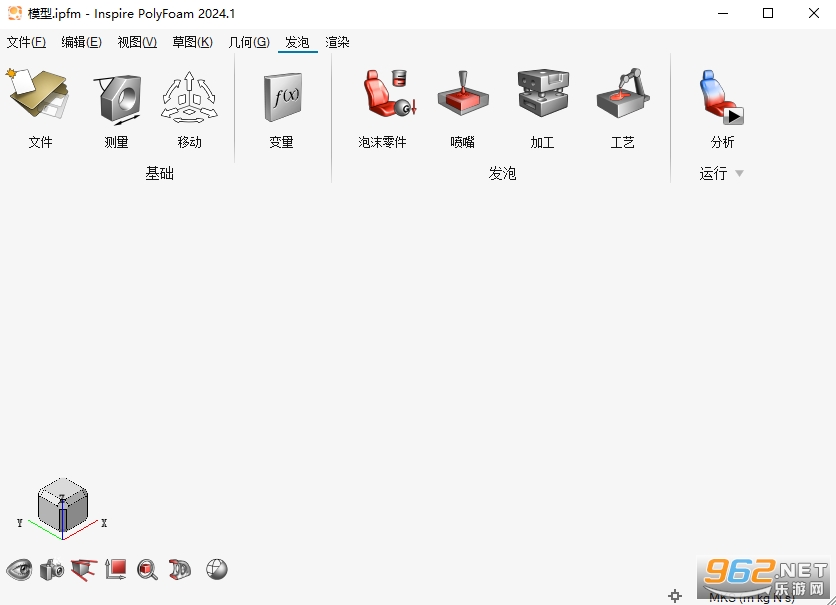Activate the 移动 (Move) tool

(190, 97)
